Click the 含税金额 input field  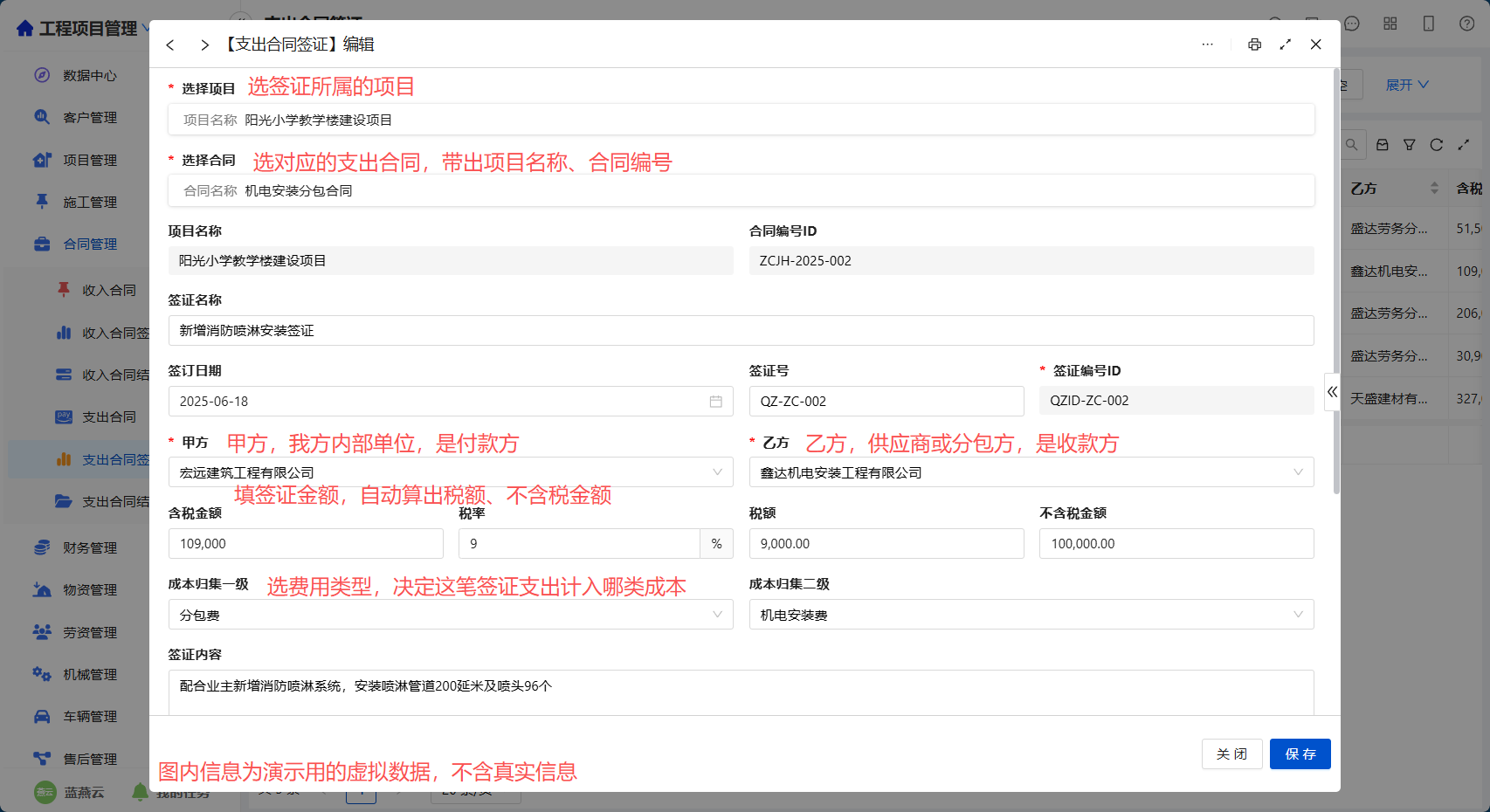click(x=306, y=544)
